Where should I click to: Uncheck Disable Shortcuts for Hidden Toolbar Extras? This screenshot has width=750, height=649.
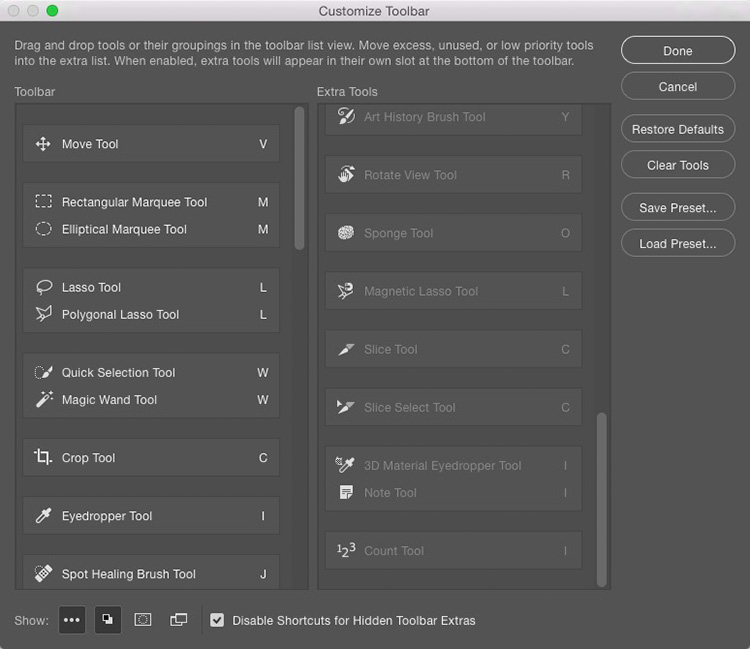pyautogui.click(x=217, y=620)
